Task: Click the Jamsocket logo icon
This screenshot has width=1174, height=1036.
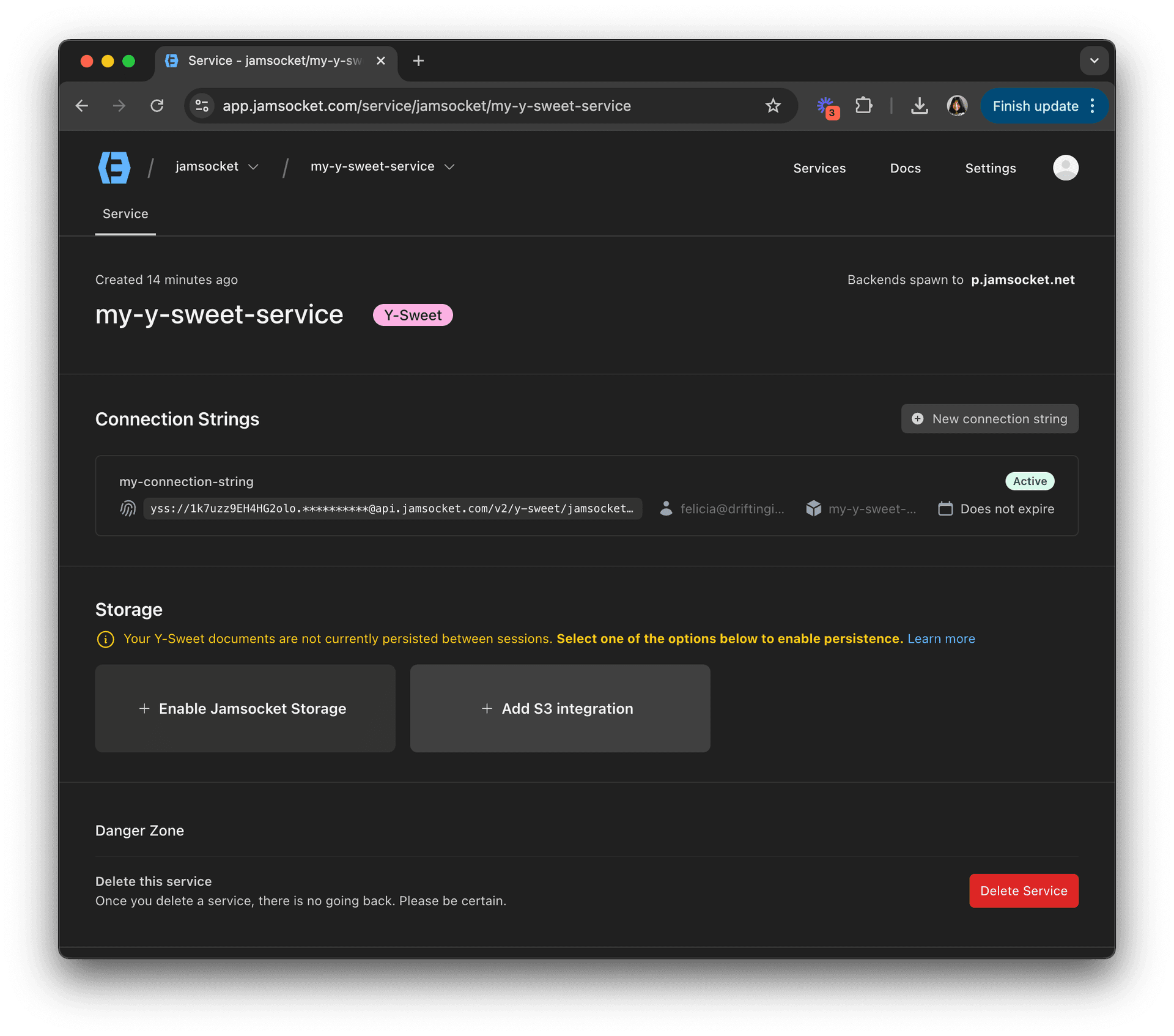Action: tap(114, 168)
